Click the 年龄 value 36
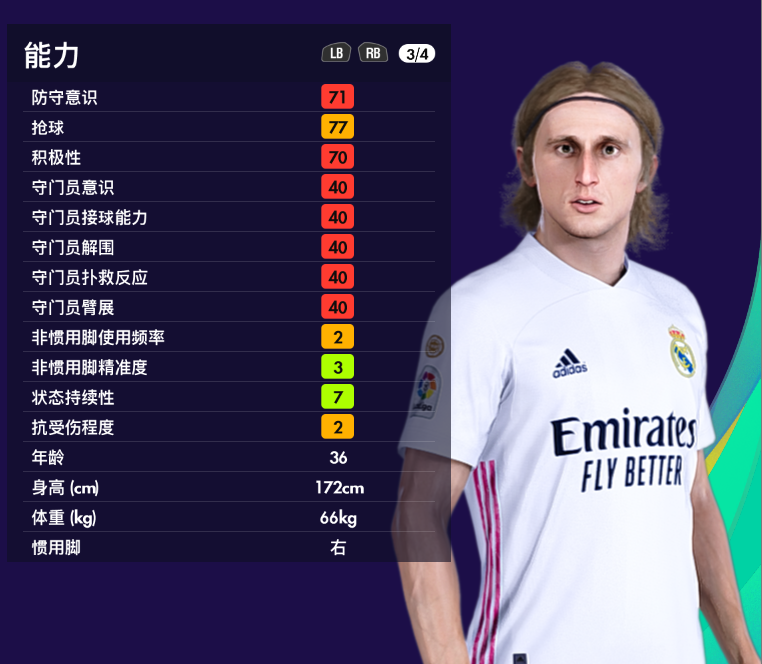 click(x=338, y=457)
